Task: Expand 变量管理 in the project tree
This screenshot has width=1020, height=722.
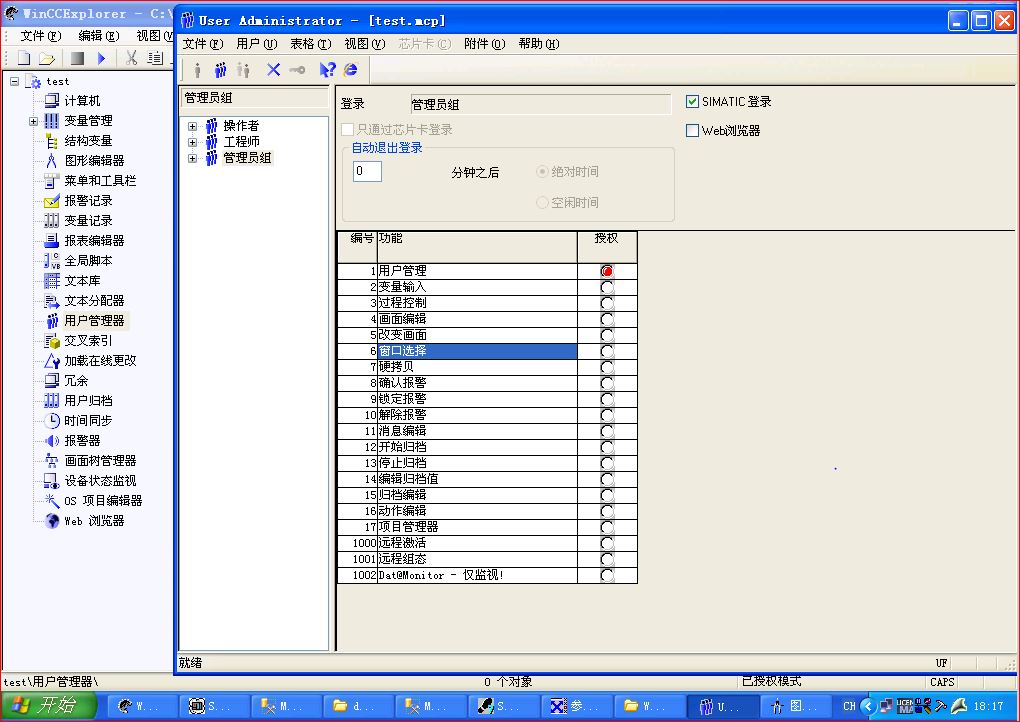Action: click(33, 121)
